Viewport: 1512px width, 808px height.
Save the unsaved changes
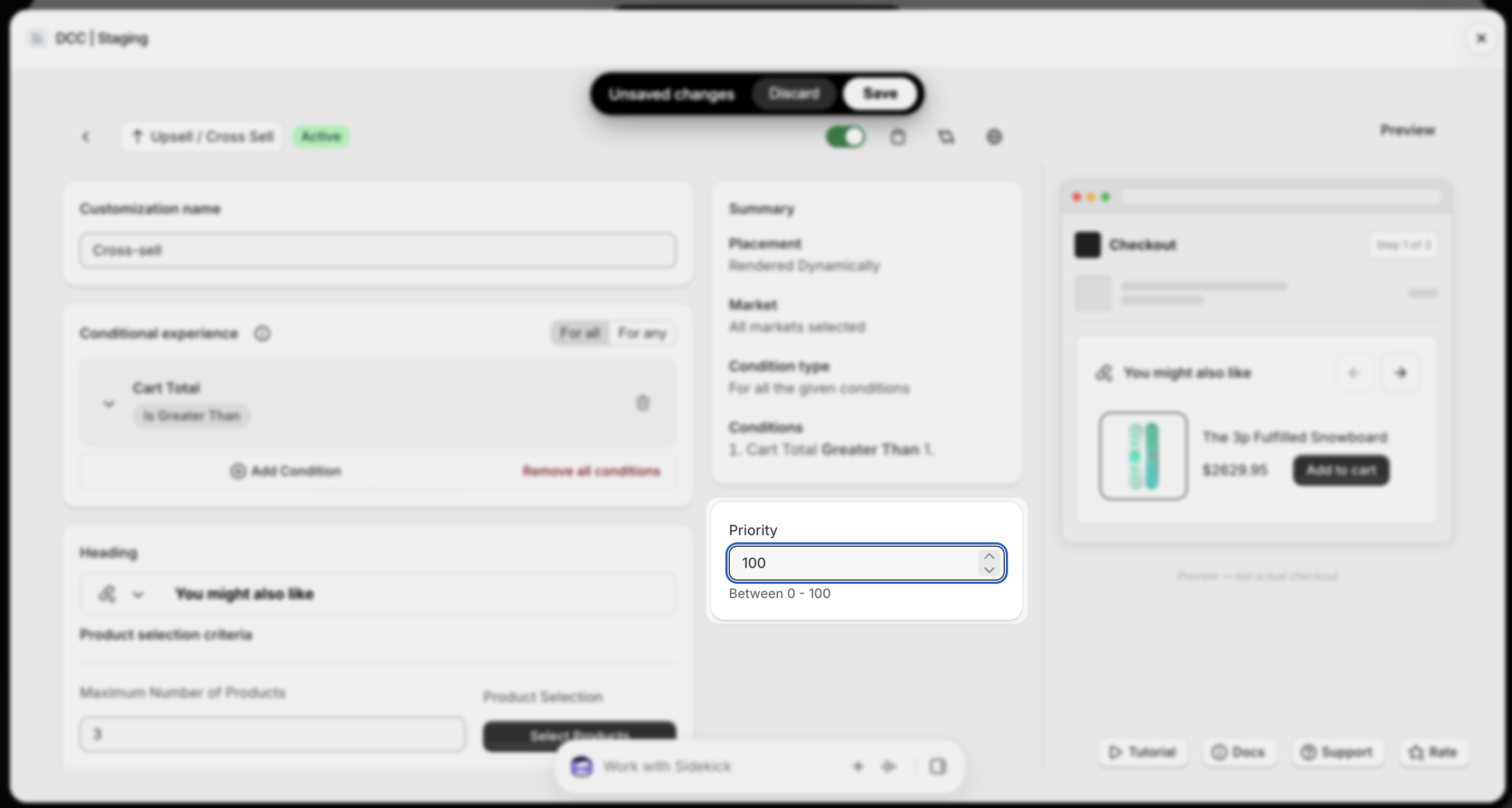880,93
